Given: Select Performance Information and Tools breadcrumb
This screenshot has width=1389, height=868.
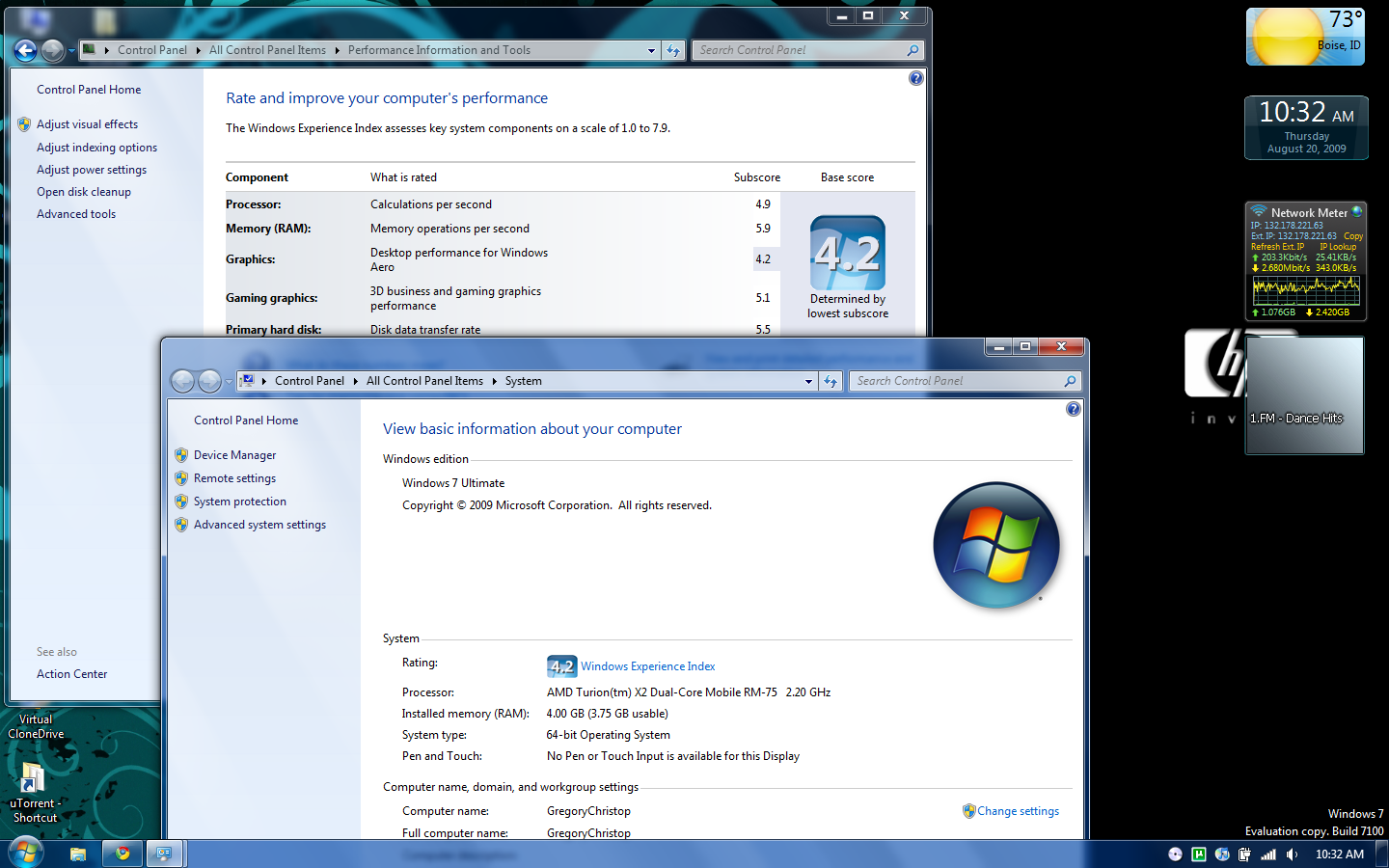Looking at the screenshot, I should [439, 50].
